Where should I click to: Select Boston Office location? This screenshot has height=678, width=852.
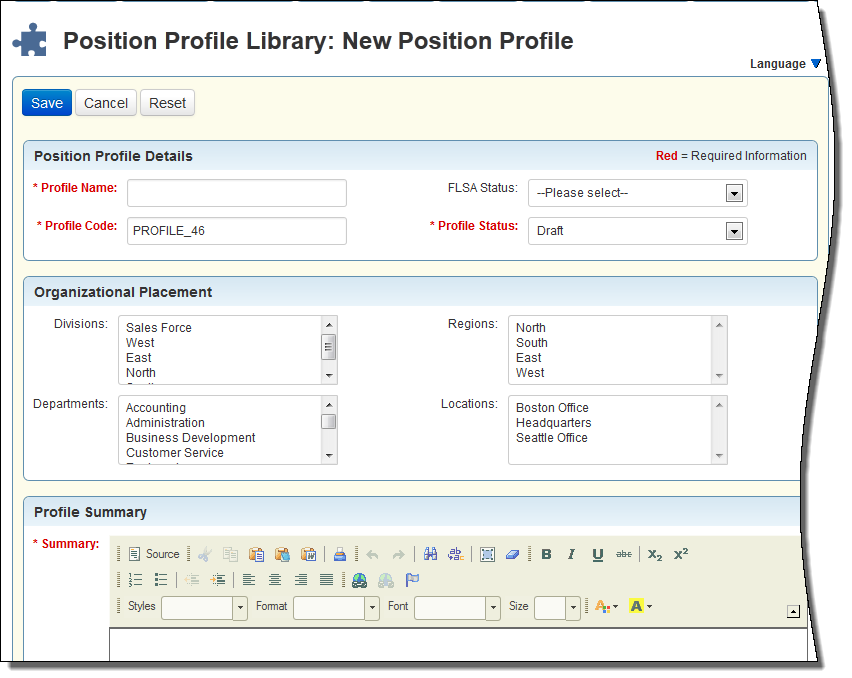pos(552,407)
